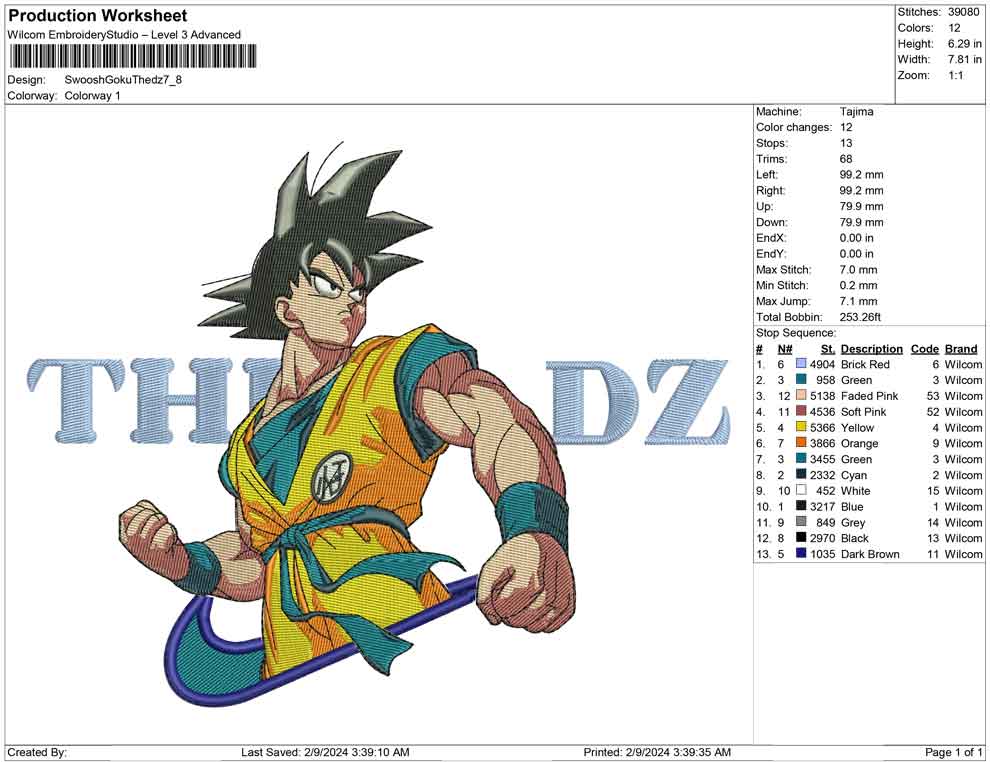The width and height of the screenshot is (990, 762).
Task: Click the St. column header
Action: [828, 348]
